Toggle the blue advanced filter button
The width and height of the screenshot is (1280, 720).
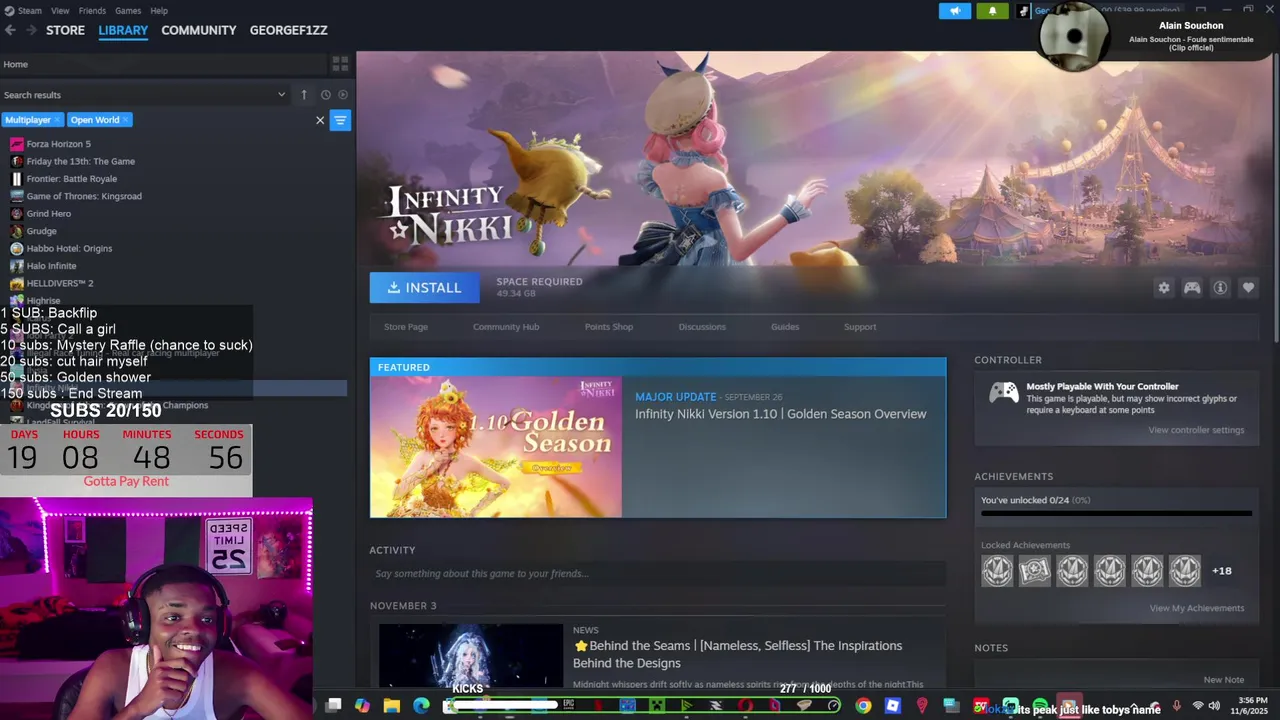pyautogui.click(x=340, y=120)
